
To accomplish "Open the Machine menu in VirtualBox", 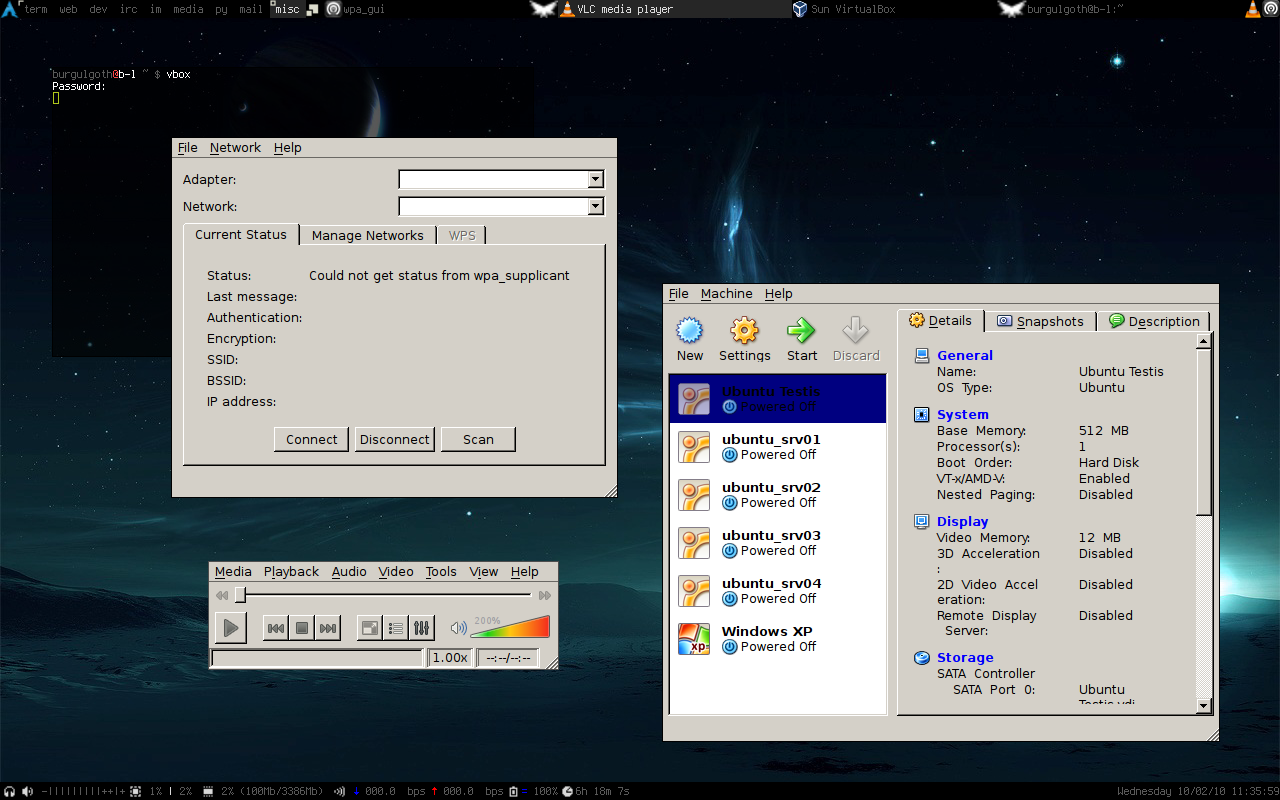I will (x=726, y=293).
